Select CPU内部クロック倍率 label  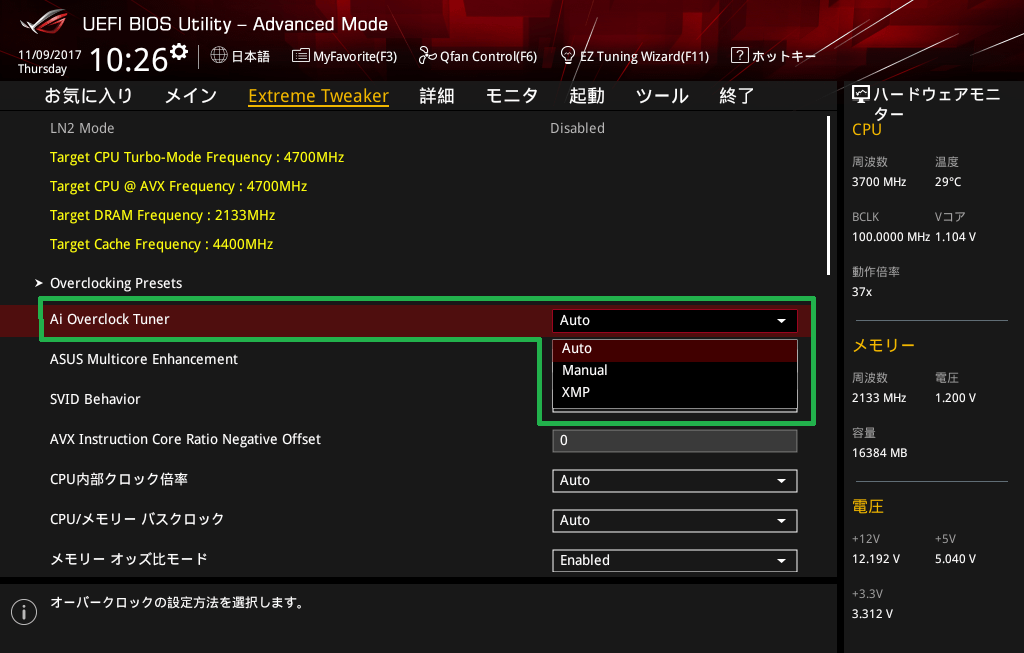click(119, 479)
